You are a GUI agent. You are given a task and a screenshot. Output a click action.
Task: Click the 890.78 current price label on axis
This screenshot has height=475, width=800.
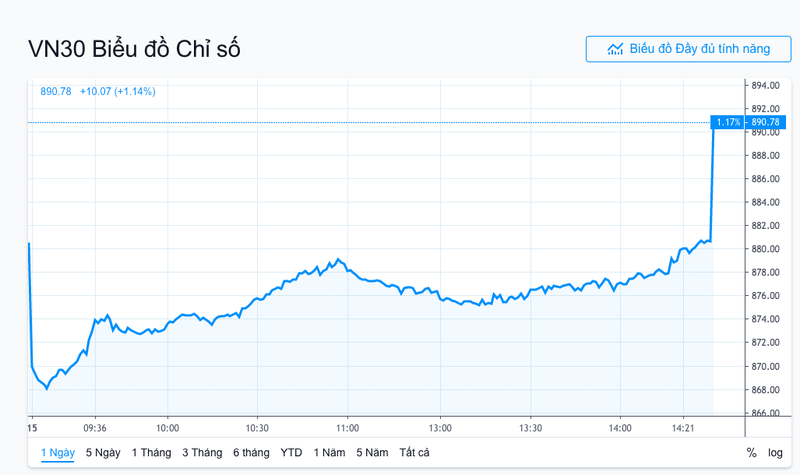[x=765, y=122]
